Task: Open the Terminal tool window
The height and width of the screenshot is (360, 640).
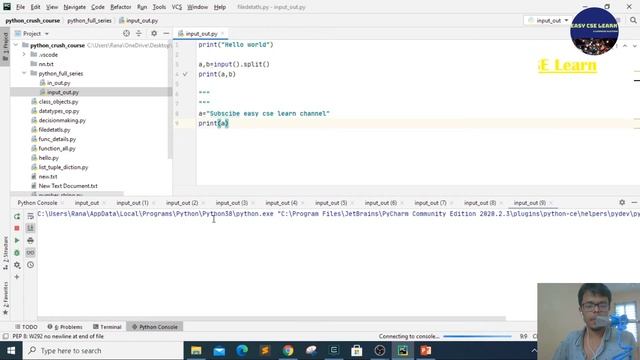Action: pos(107,327)
